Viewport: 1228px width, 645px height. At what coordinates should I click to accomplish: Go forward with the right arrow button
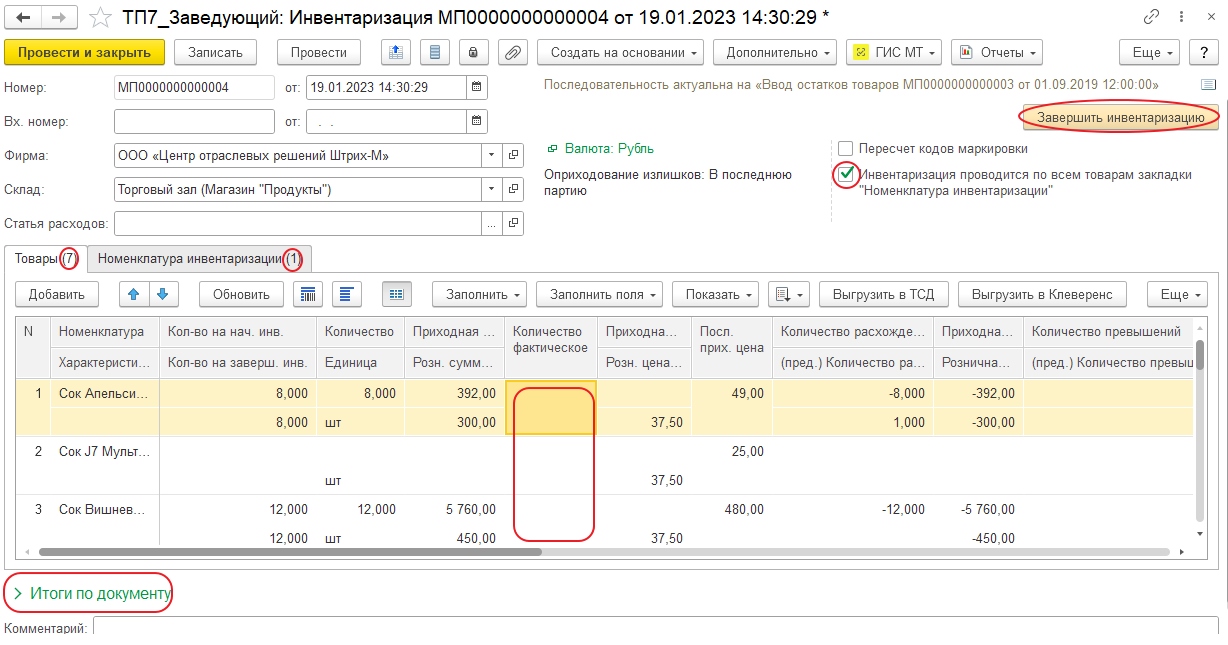coord(60,17)
